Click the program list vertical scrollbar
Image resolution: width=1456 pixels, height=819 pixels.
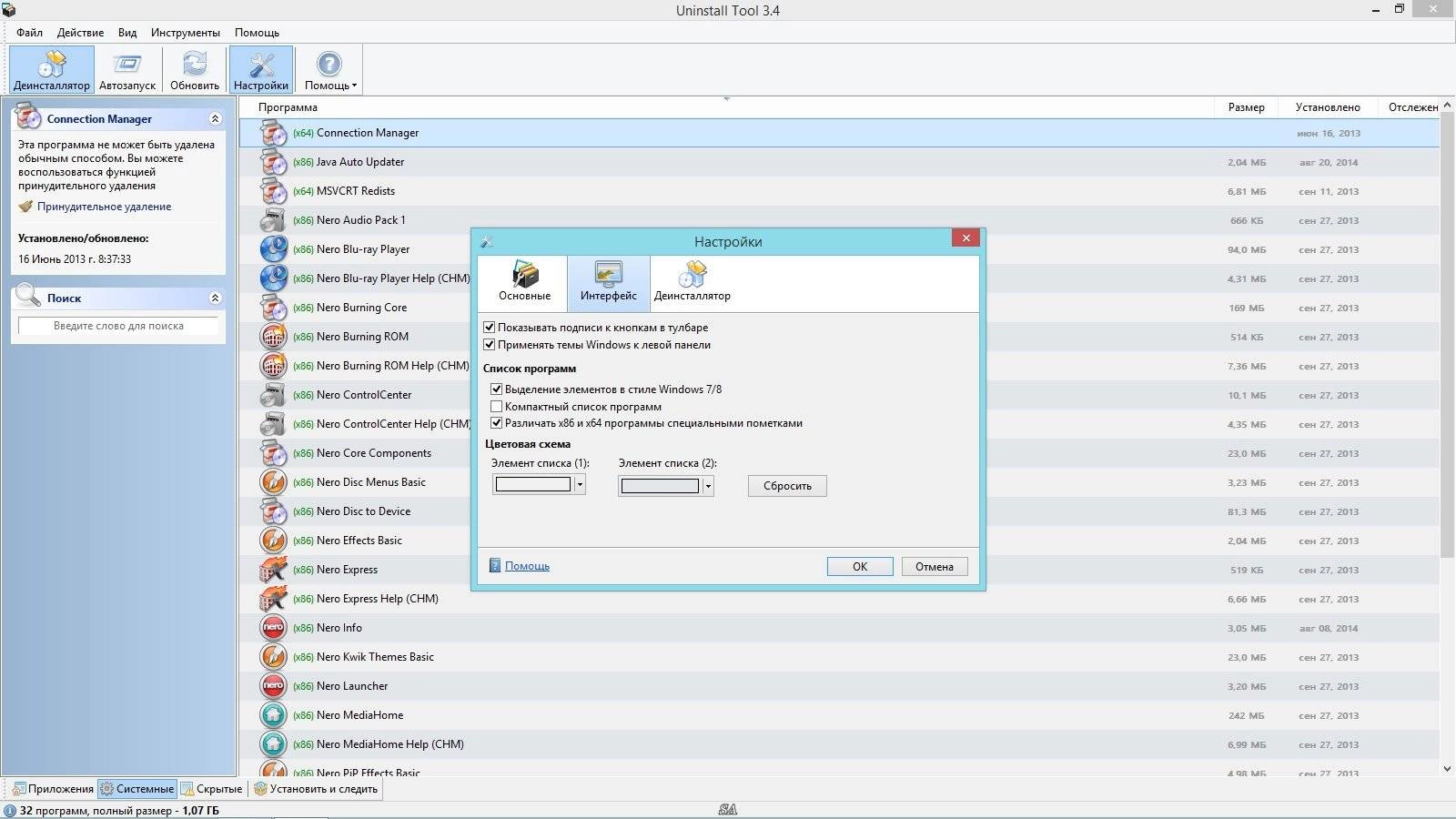coord(1448,335)
